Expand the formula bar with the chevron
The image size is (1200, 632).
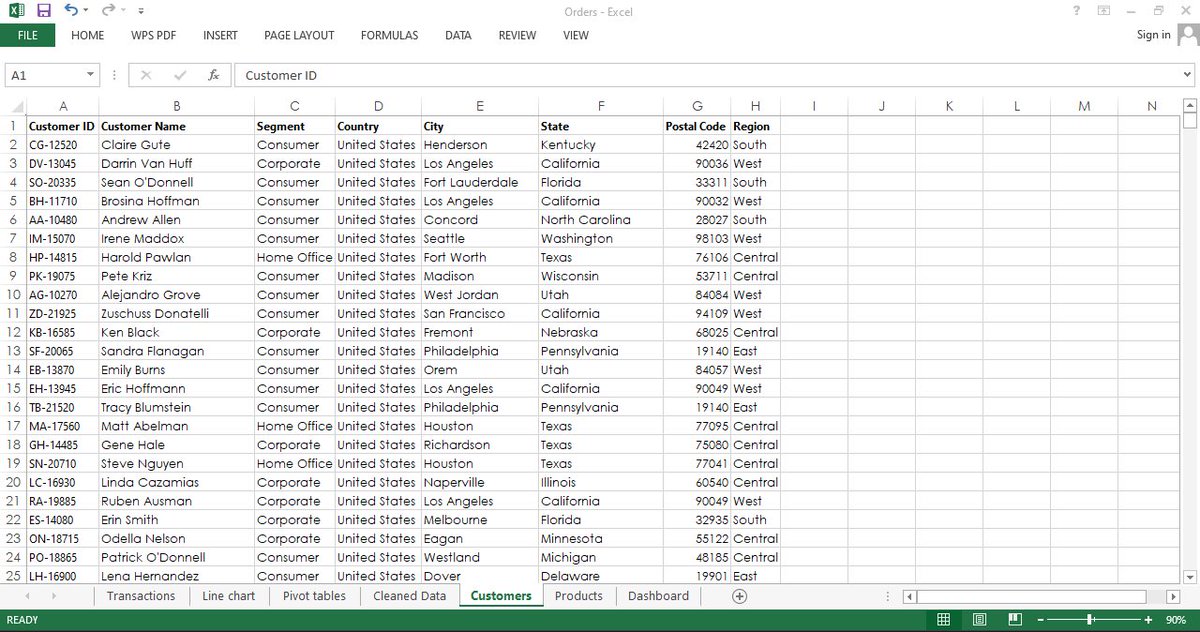1188,75
